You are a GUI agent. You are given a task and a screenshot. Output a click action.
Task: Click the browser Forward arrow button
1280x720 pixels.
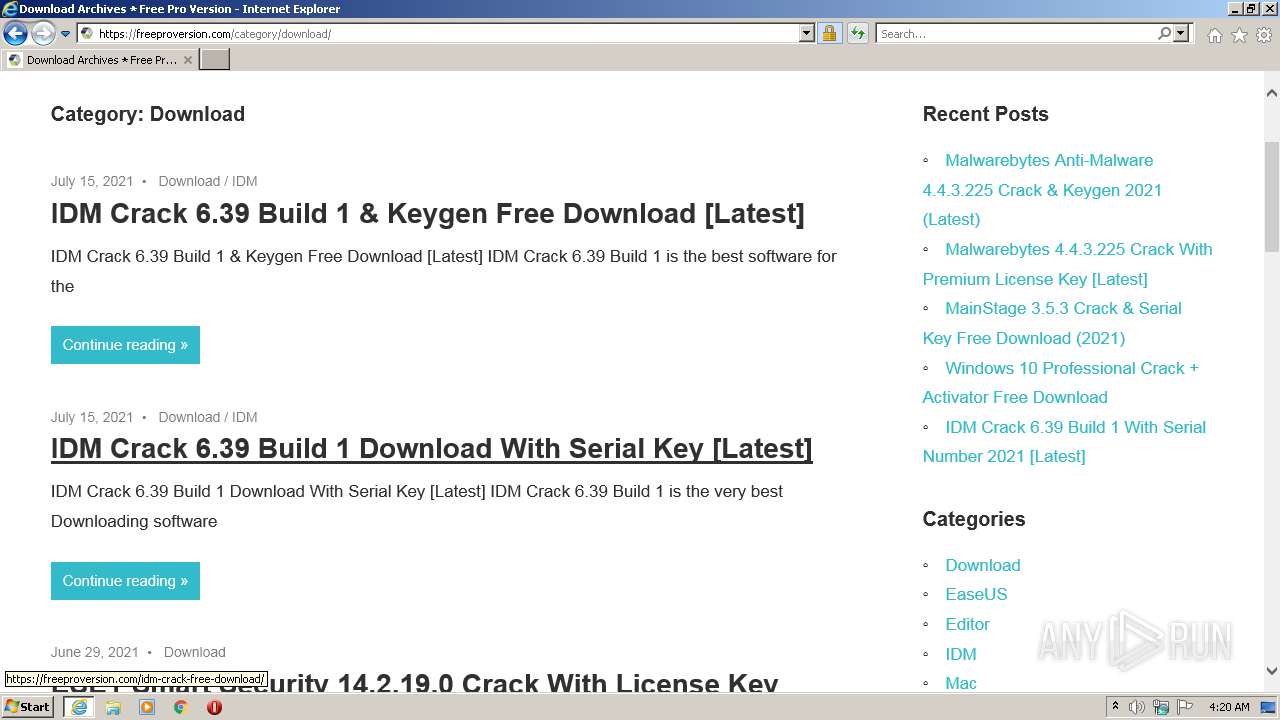pyautogui.click(x=42, y=34)
